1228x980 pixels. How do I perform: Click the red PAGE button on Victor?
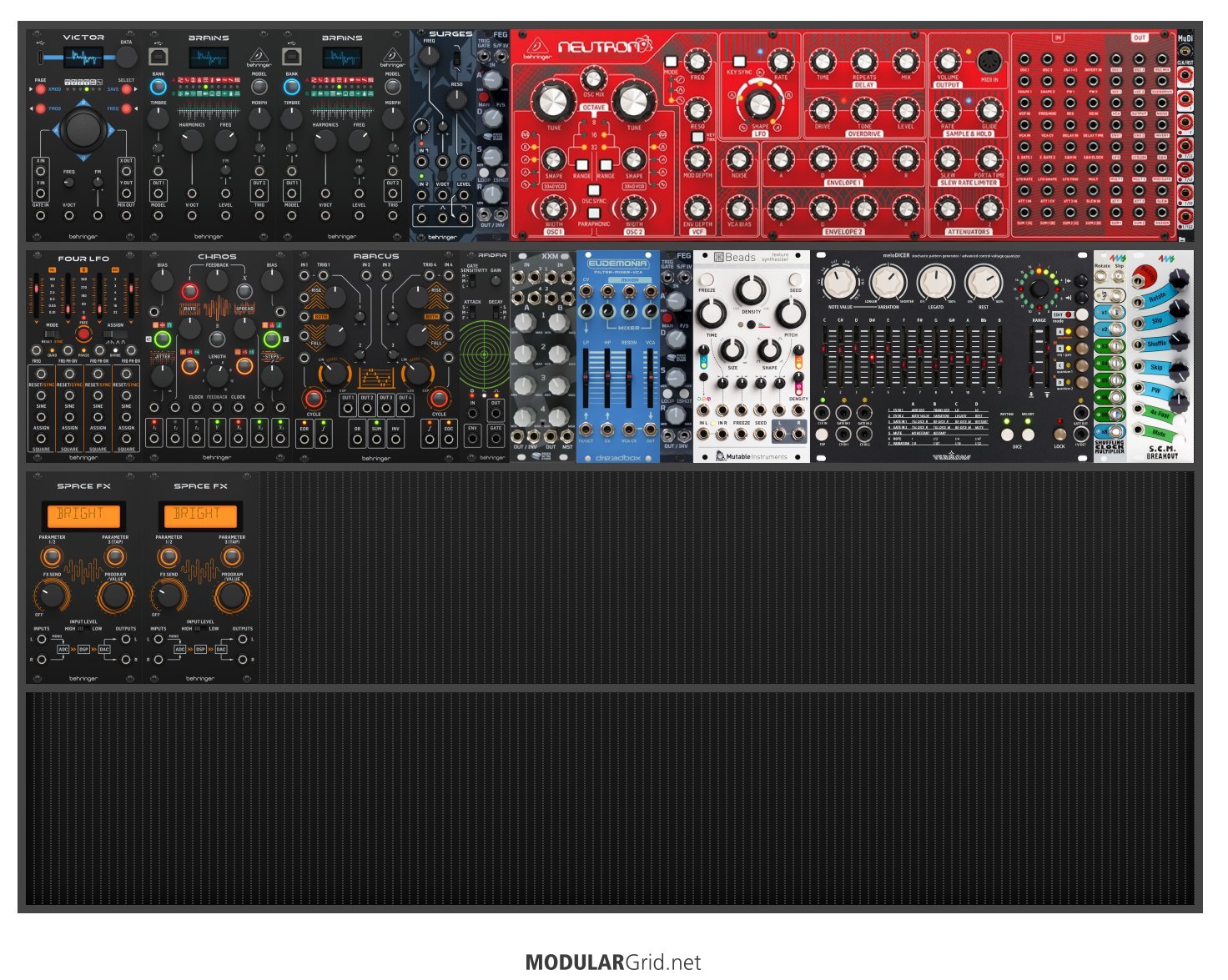tap(40, 89)
